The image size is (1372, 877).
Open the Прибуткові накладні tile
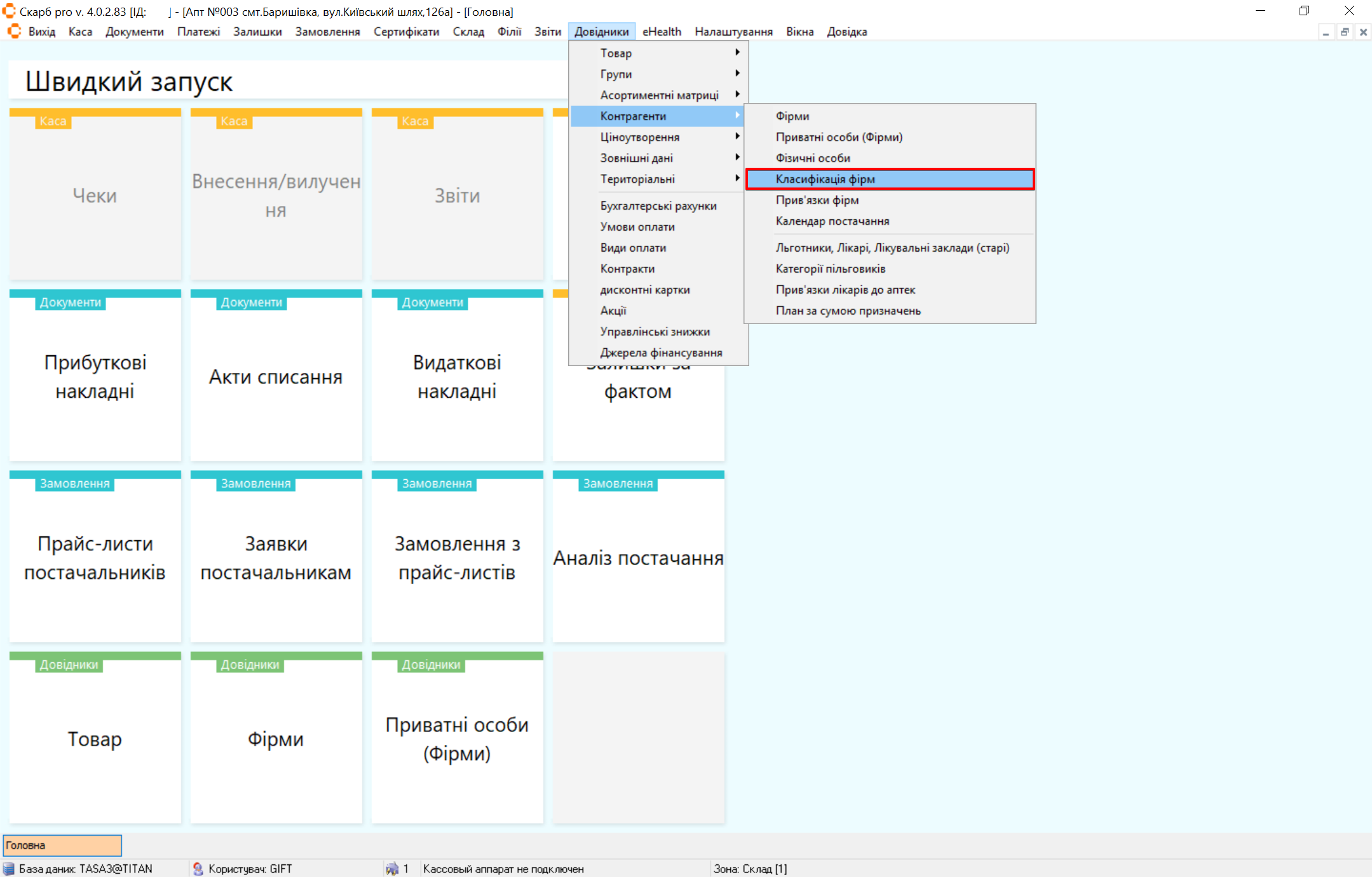pos(95,376)
